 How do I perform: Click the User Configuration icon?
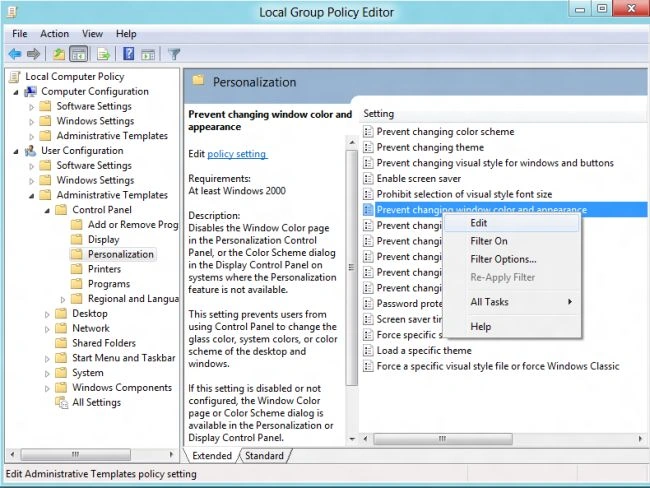(x=30, y=151)
